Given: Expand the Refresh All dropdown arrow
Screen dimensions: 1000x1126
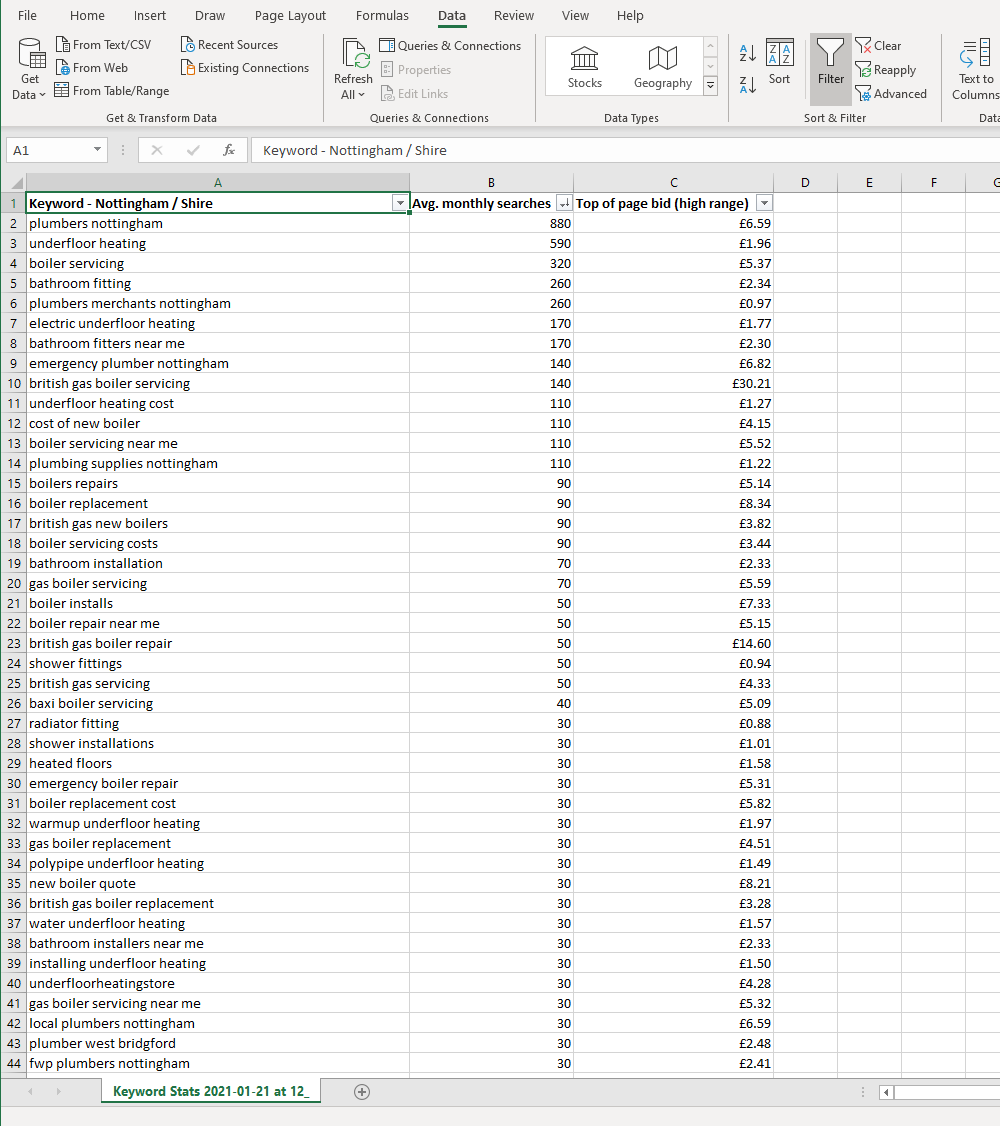Looking at the screenshot, I should (361, 95).
